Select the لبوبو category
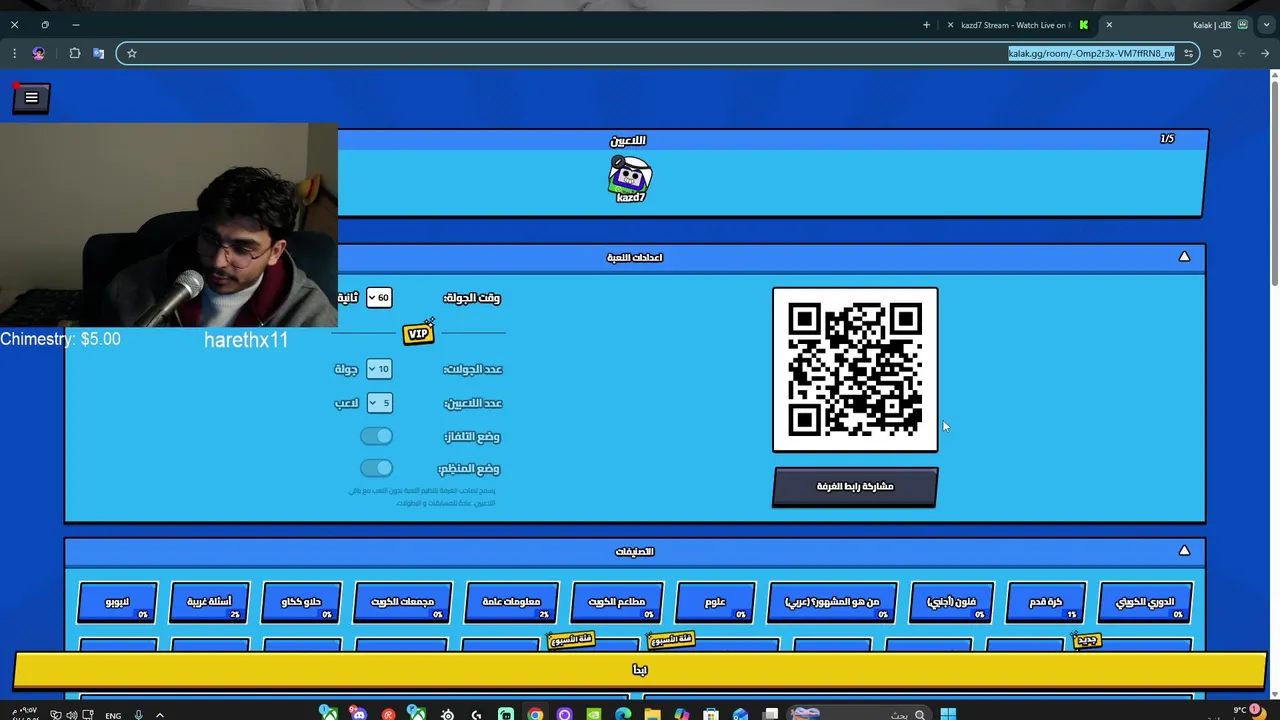Screen dimensions: 1280x720 (x=117, y=602)
